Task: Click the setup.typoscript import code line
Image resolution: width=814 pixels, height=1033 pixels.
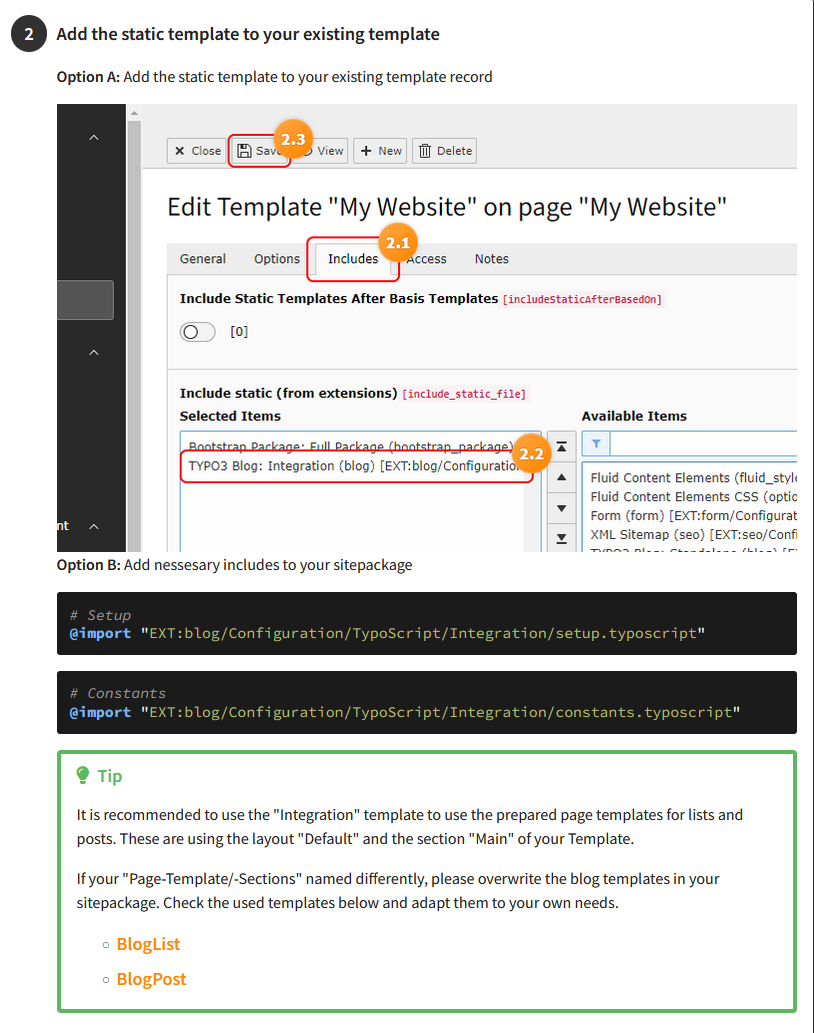Action: (387, 634)
